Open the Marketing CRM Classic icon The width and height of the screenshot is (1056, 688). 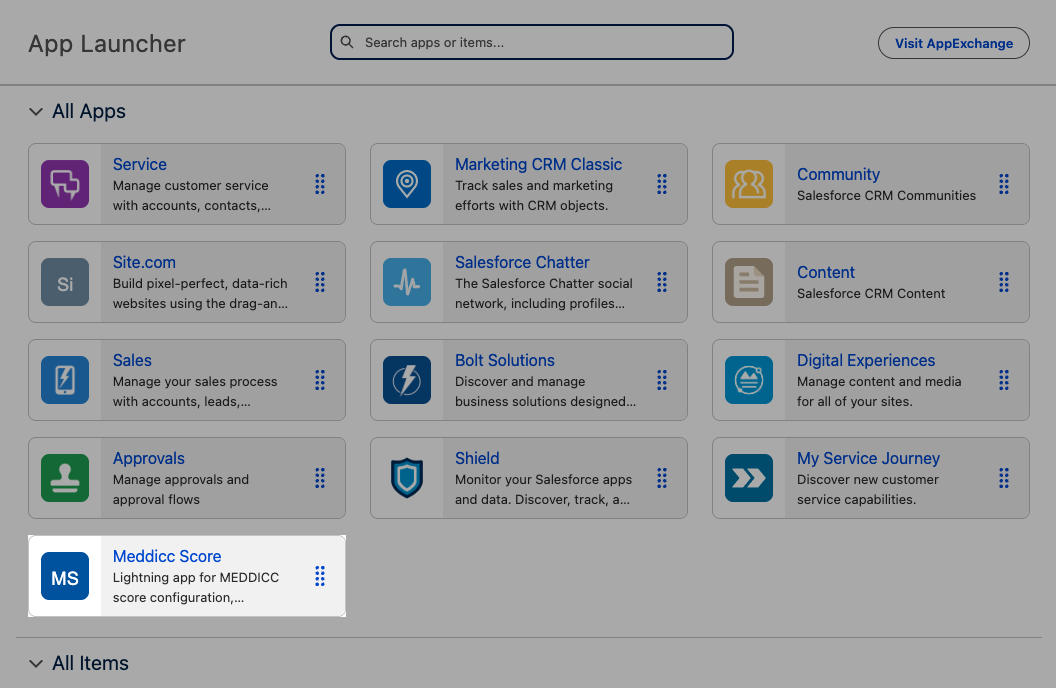click(407, 184)
